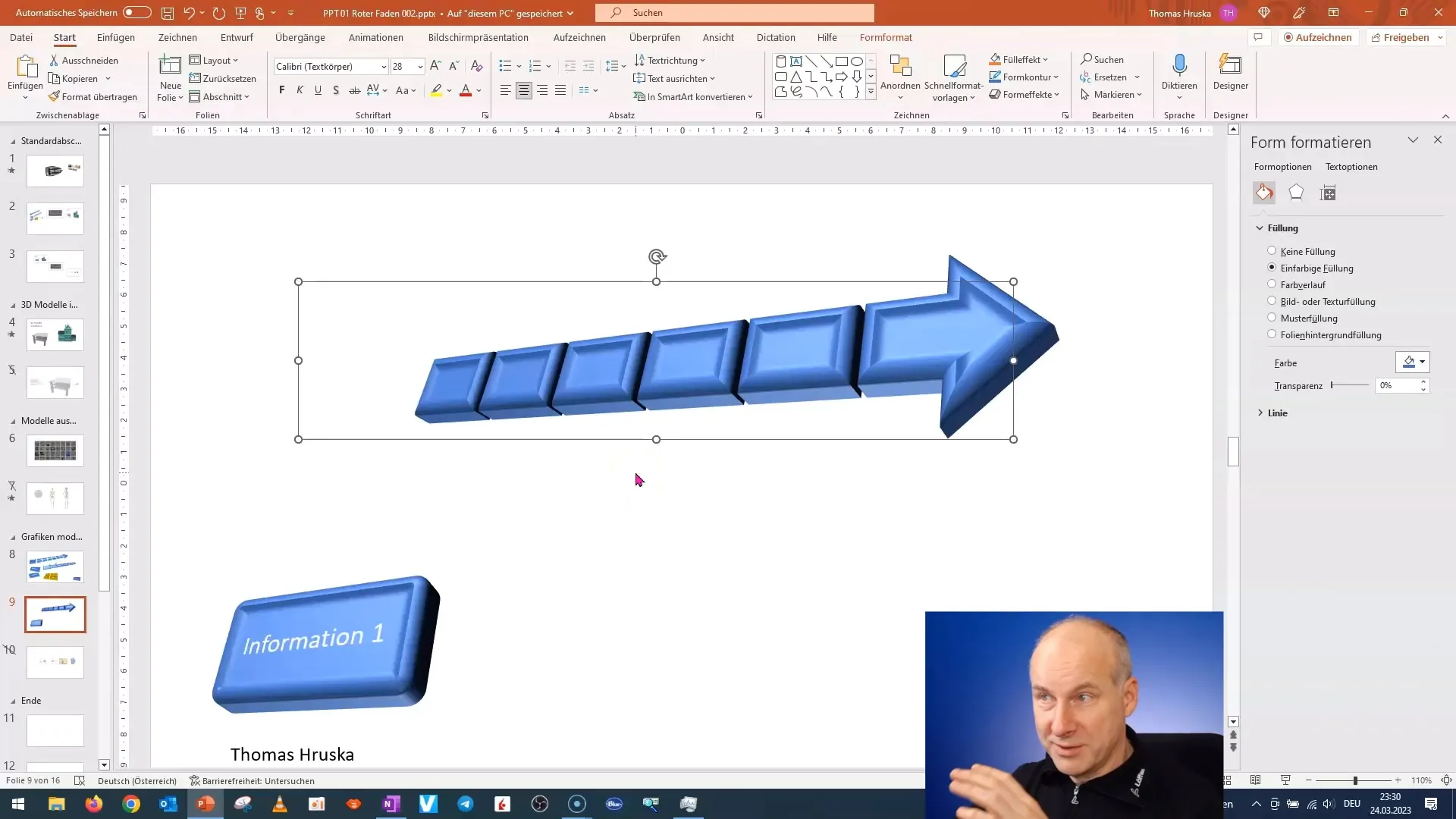Click slide 10 thumbnail in panel
Screen dimensions: 1456x819
click(x=55, y=661)
